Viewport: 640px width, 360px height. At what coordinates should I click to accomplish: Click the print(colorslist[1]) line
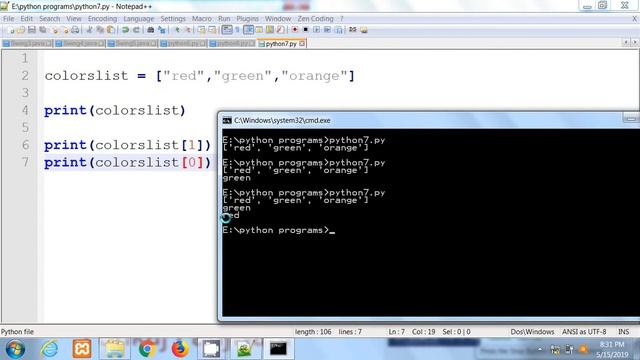[128, 145]
